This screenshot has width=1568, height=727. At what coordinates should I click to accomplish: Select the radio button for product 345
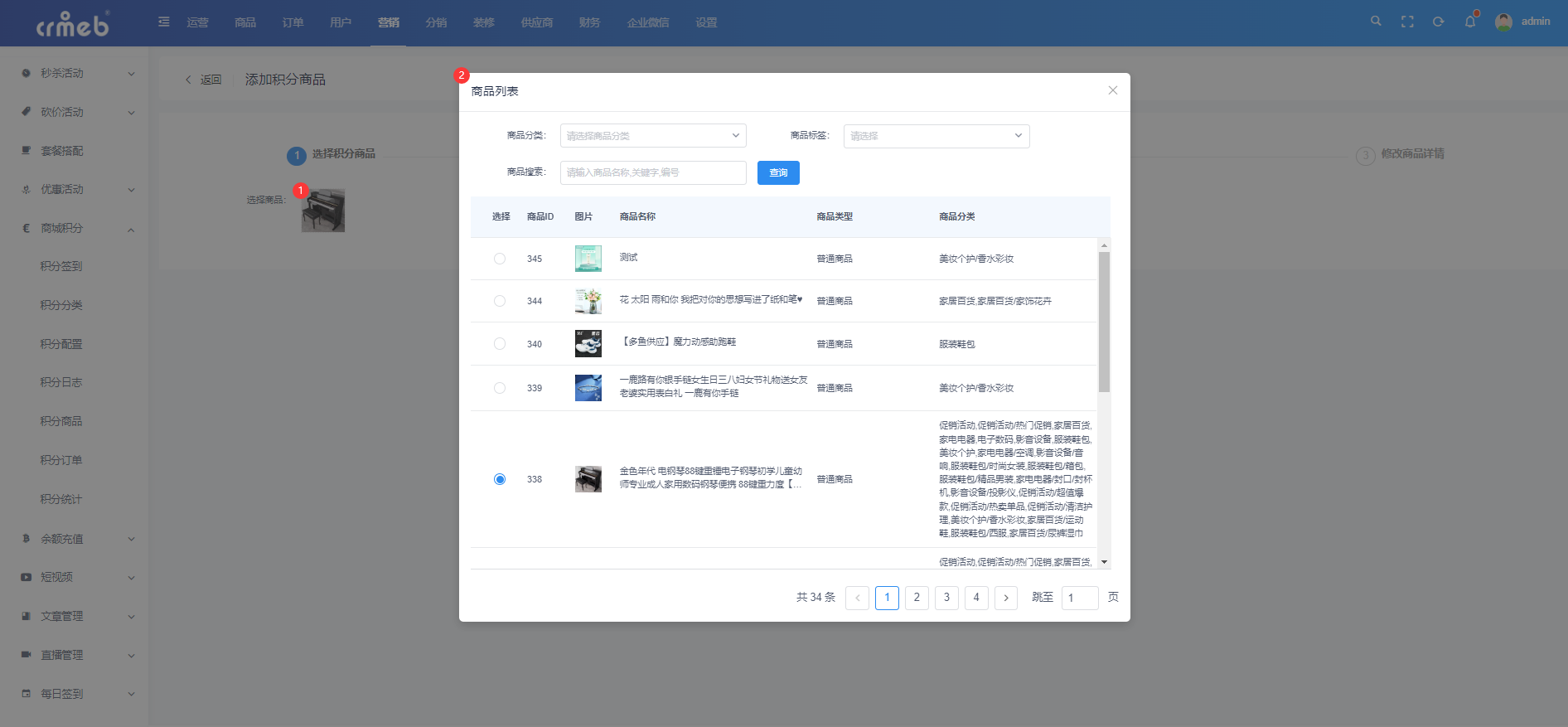coord(500,259)
